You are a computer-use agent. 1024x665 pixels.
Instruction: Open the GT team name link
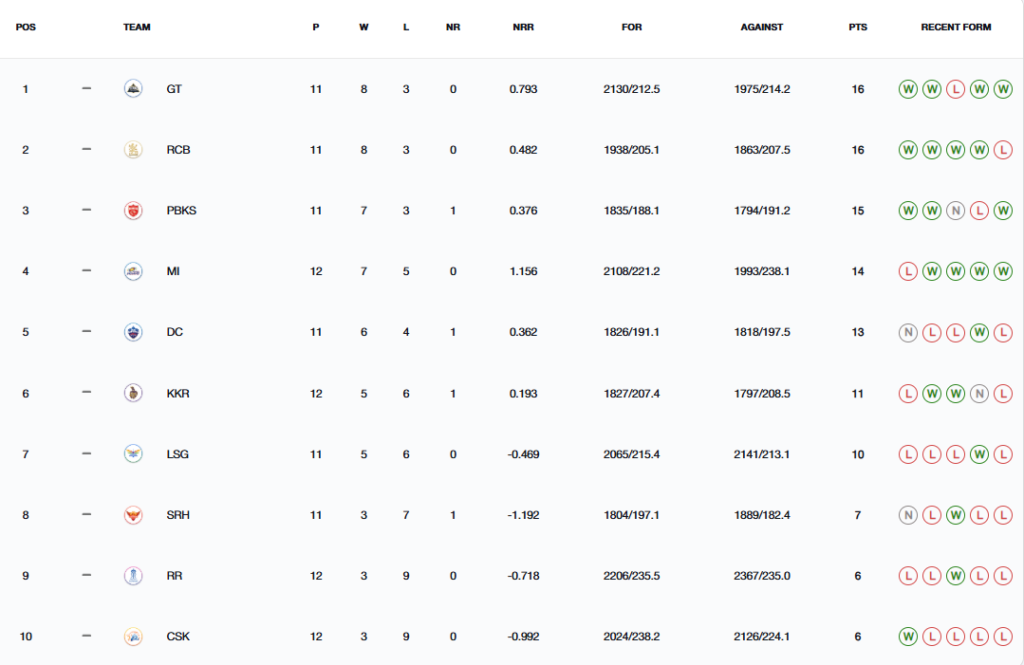pos(174,89)
